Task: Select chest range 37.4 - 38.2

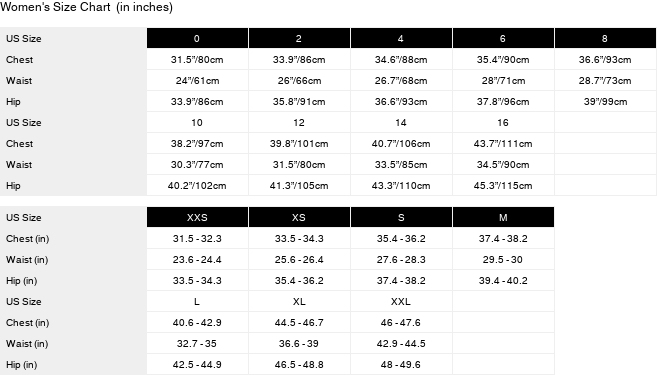Action: coord(503,238)
